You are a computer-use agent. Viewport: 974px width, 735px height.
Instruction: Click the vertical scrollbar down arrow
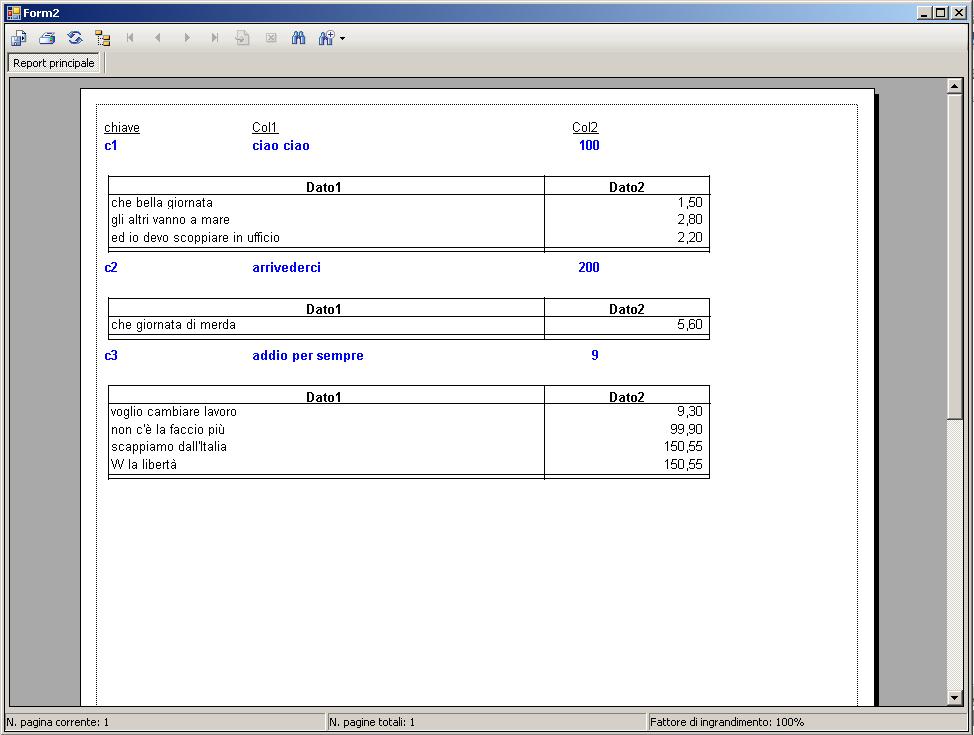coord(955,698)
